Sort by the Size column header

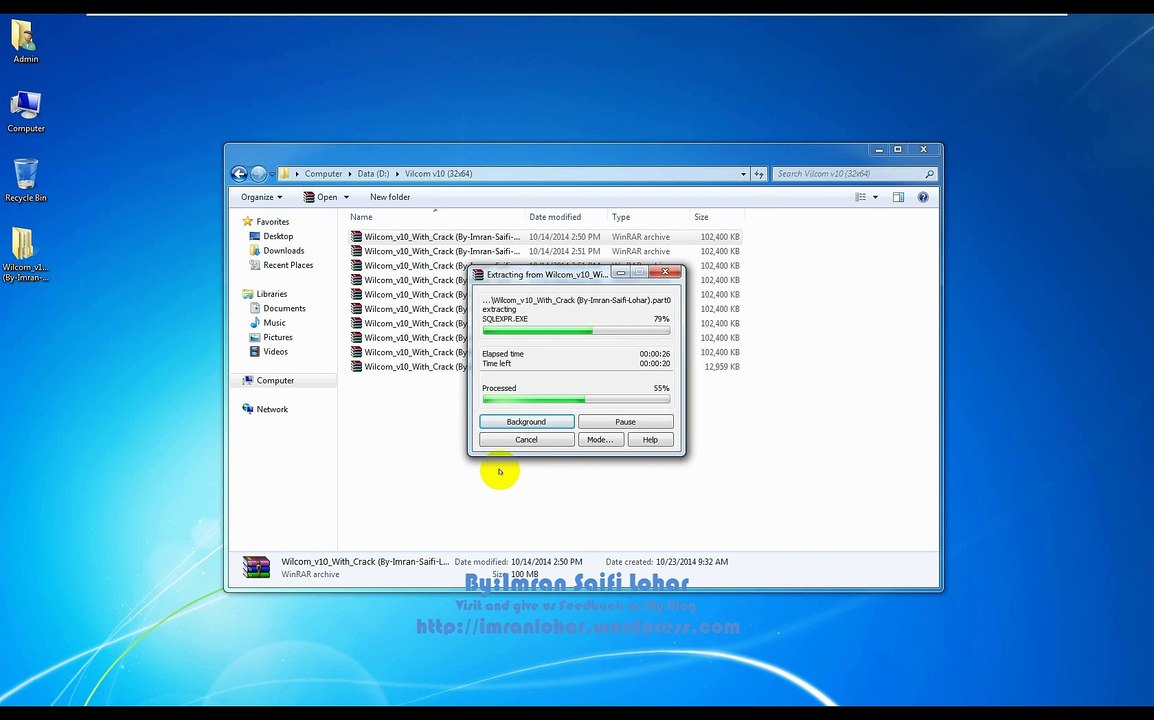click(x=717, y=217)
